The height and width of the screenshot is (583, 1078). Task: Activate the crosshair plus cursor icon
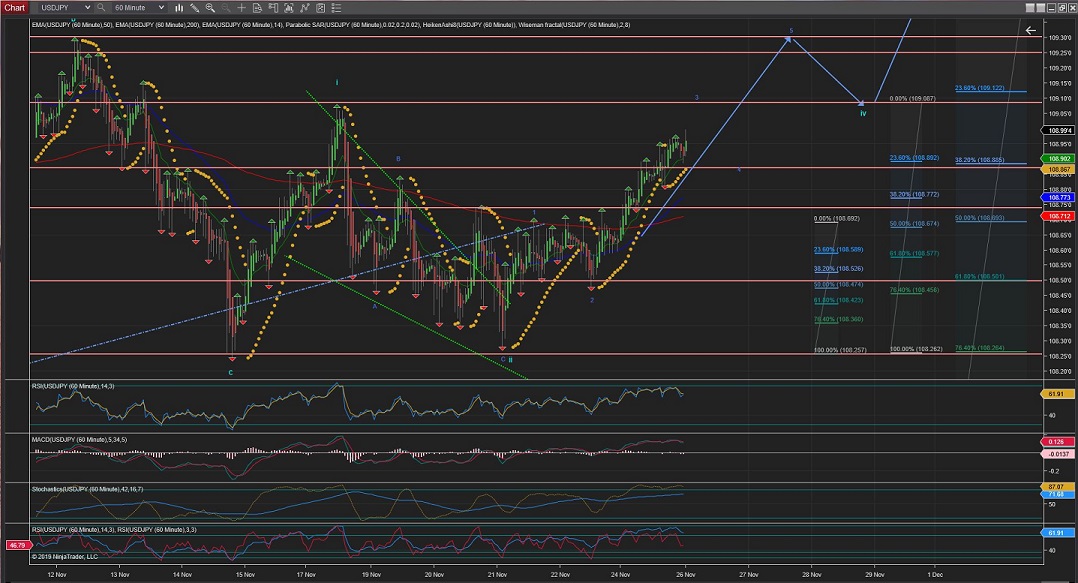(241, 7)
